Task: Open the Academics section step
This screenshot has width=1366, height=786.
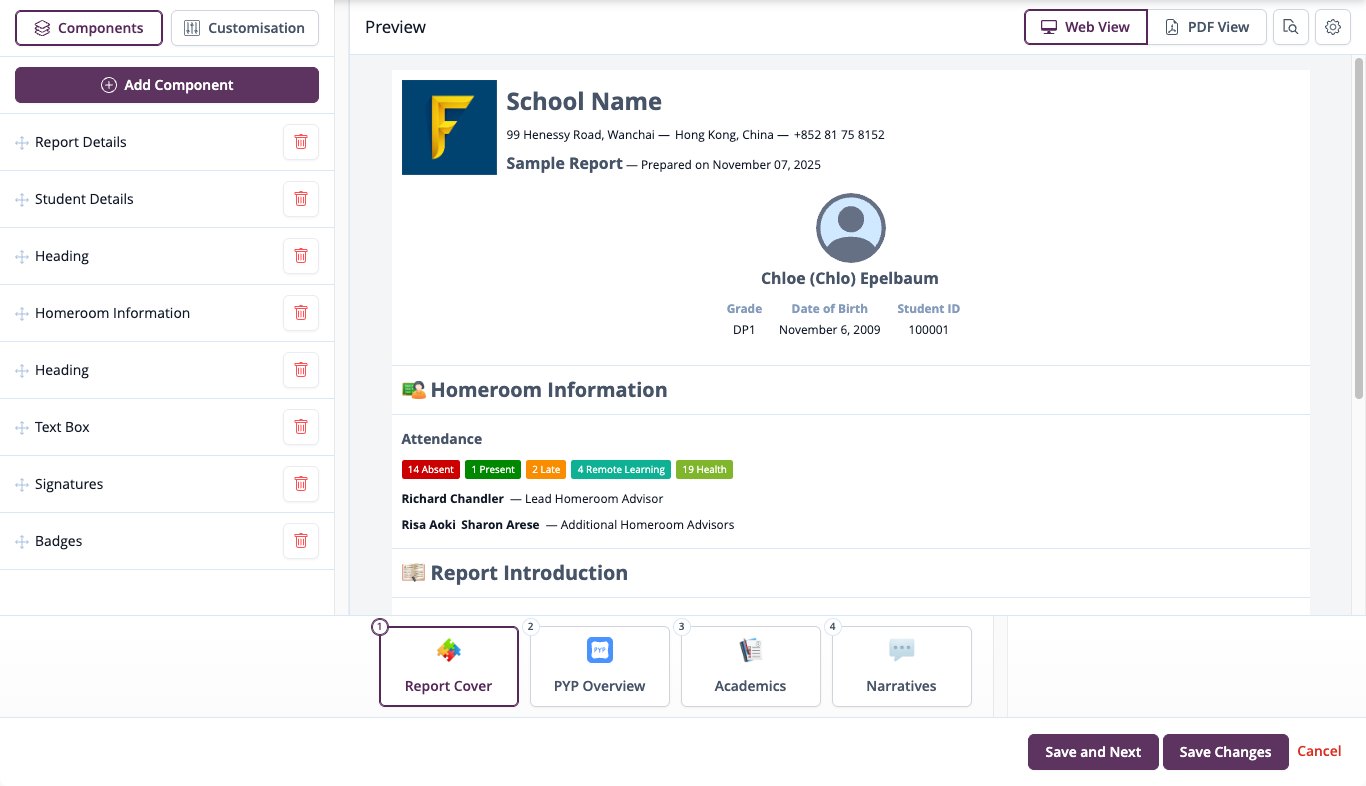Action: tap(751, 667)
